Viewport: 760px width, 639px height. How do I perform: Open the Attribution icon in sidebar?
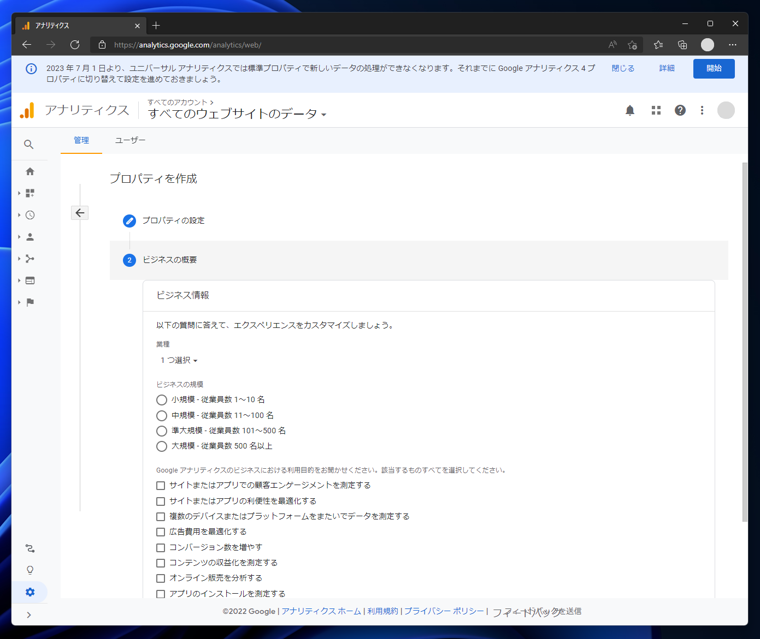click(30, 548)
